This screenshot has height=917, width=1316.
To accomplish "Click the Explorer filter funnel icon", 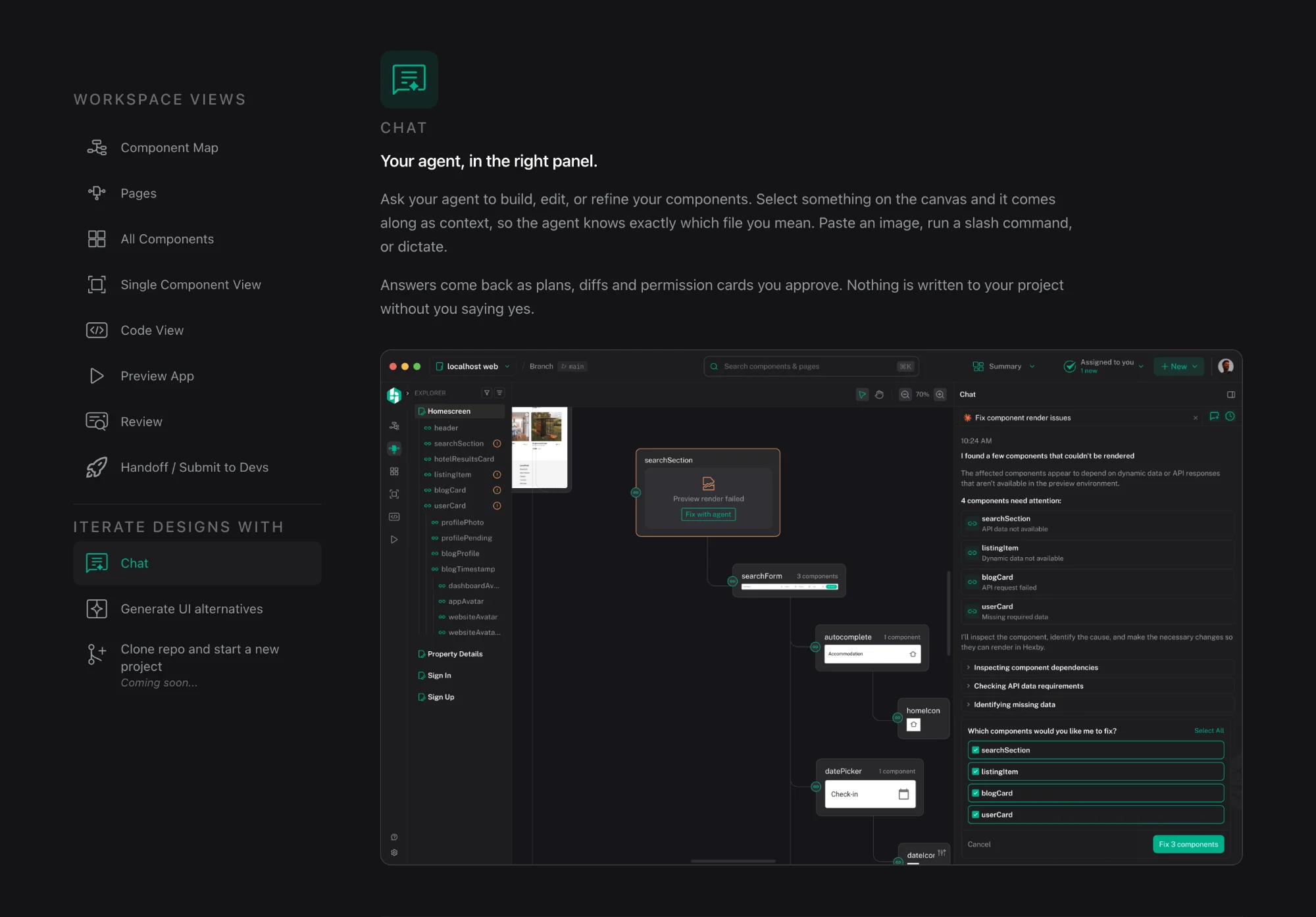I will [487, 393].
